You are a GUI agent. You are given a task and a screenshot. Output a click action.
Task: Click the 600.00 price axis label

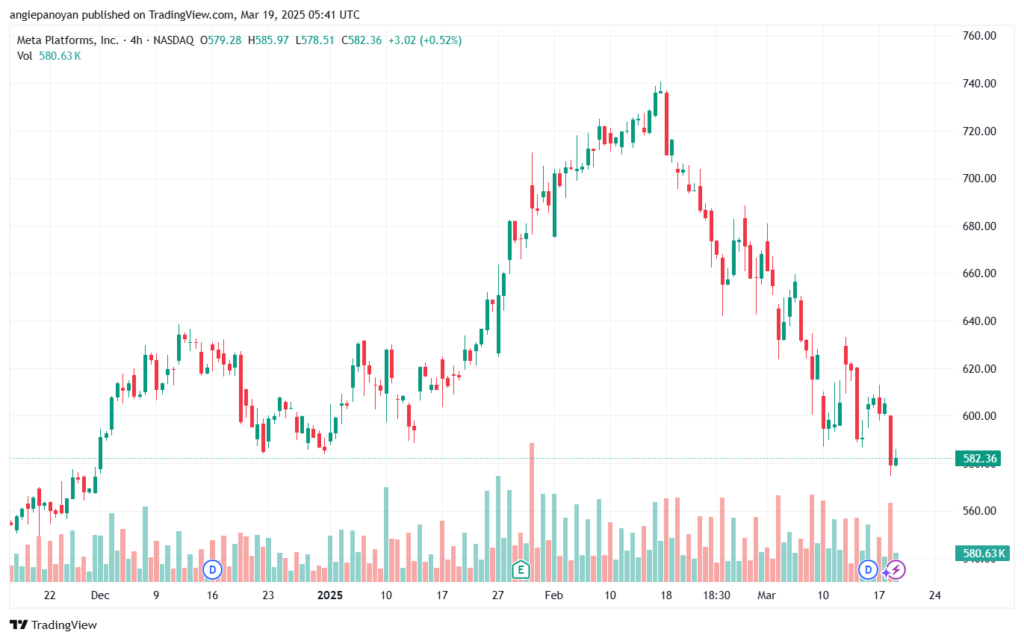coord(979,416)
